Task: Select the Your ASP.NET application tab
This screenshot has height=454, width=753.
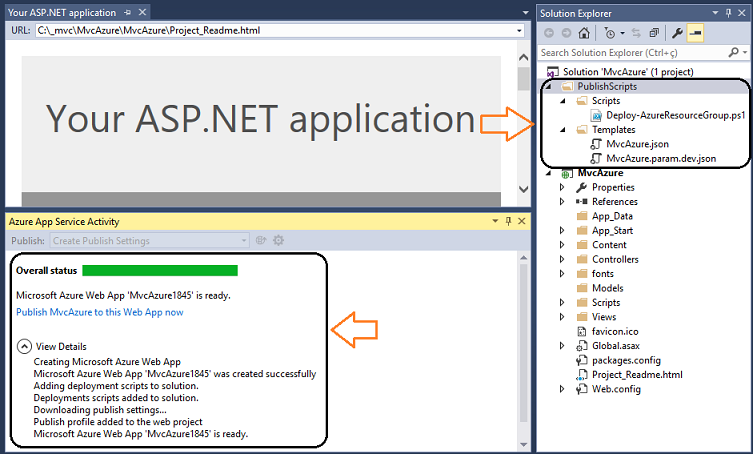Action: (62, 12)
